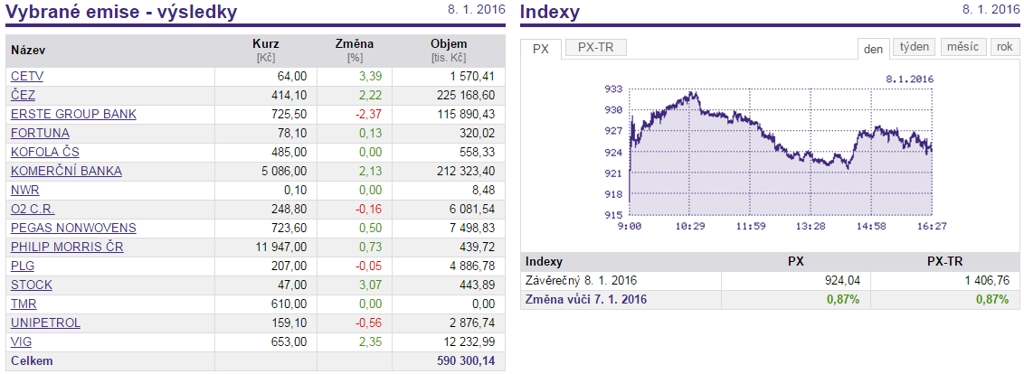Select the UNIPETROL link
This screenshot has width=1024, height=374.
coord(46,323)
